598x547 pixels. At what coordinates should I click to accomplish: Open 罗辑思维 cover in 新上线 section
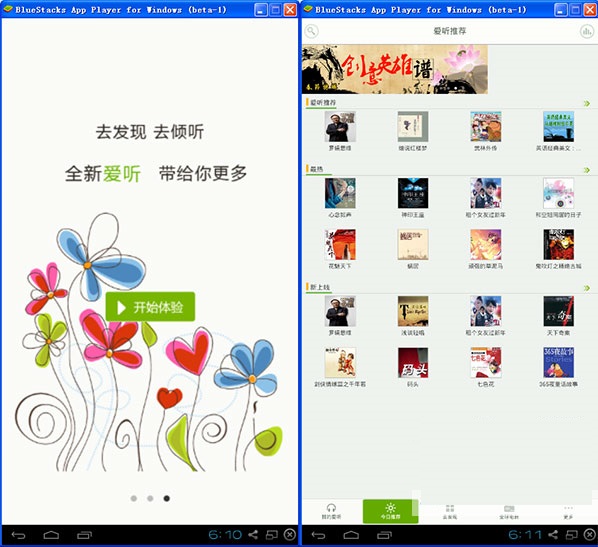pos(340,311)
